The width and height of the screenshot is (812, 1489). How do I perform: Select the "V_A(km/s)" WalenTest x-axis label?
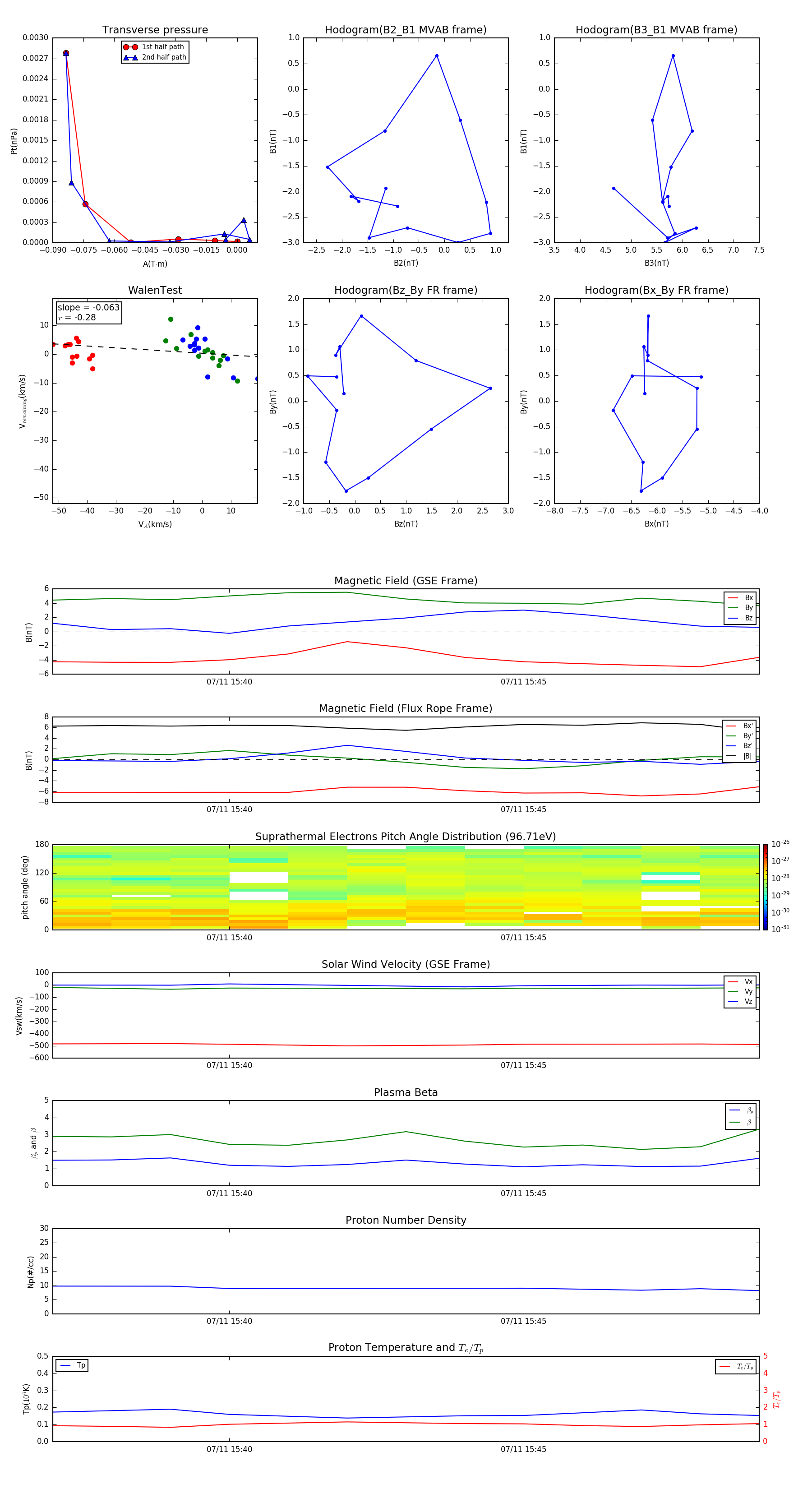(155, 524)
